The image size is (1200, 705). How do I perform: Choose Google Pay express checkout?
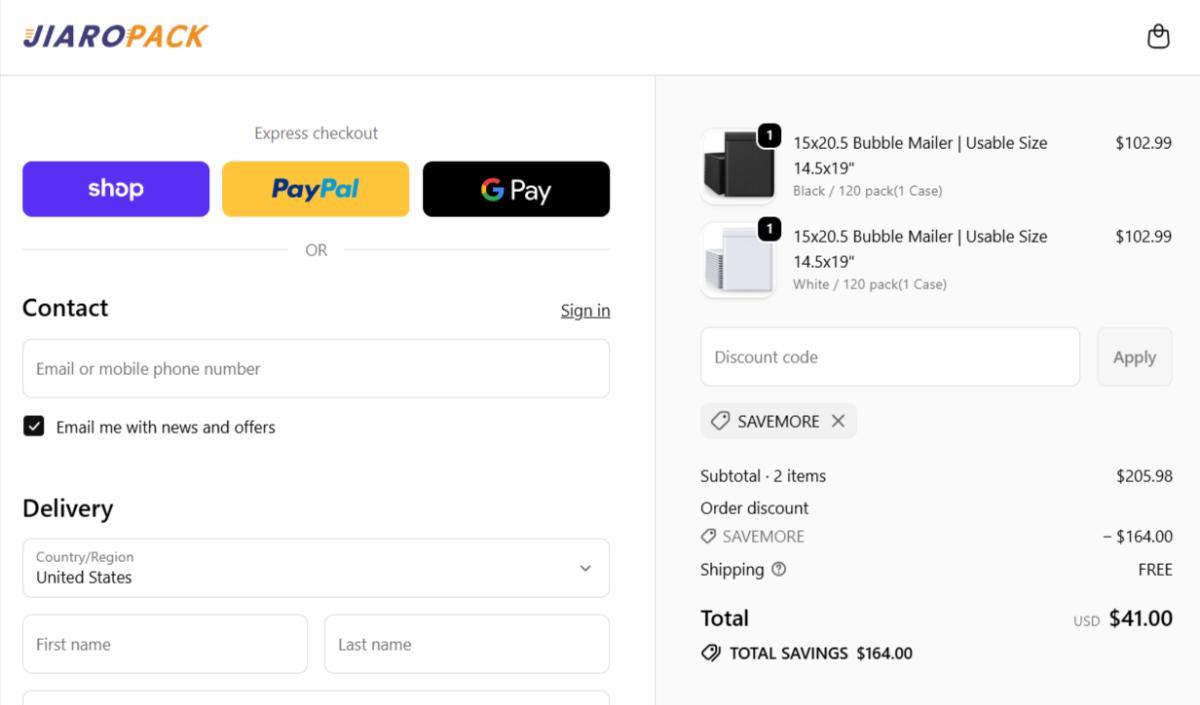point(516,189)
